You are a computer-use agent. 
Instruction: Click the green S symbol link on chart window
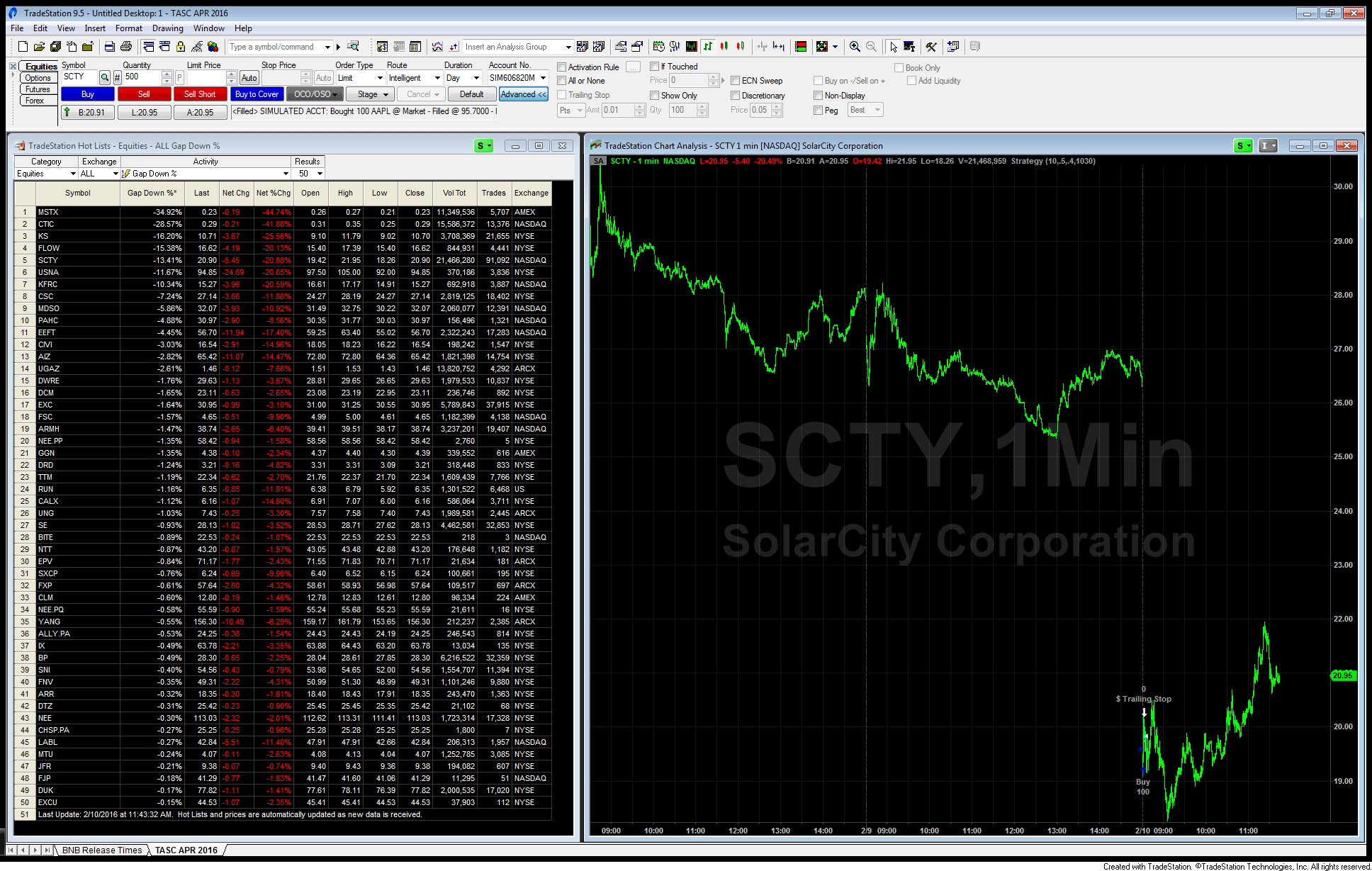tap(1243, 146)
